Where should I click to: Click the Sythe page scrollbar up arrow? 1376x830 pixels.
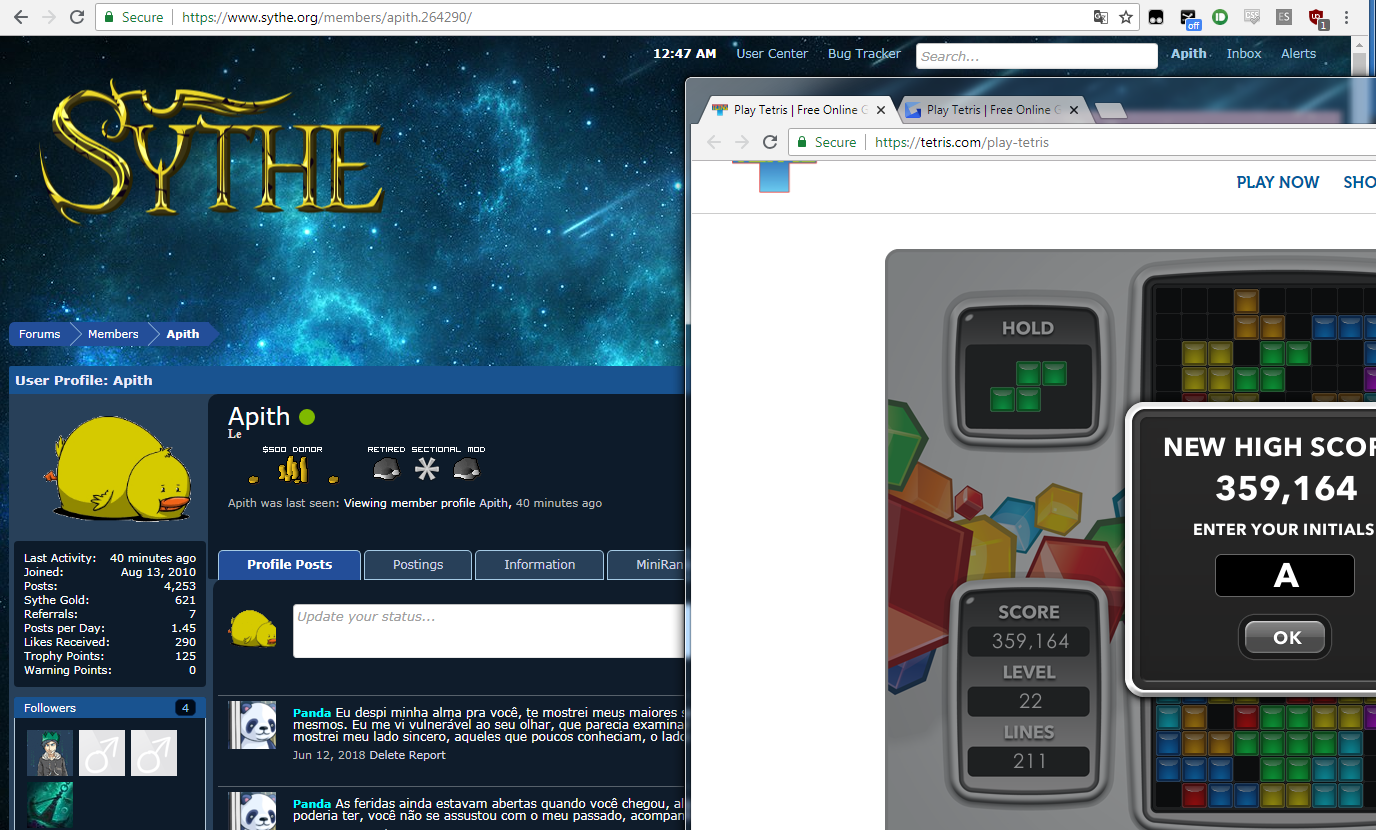[x=1359, y=46]
